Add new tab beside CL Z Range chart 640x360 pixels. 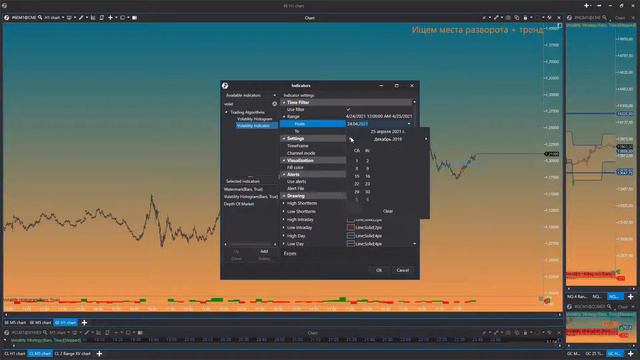(x=99, y=353)
